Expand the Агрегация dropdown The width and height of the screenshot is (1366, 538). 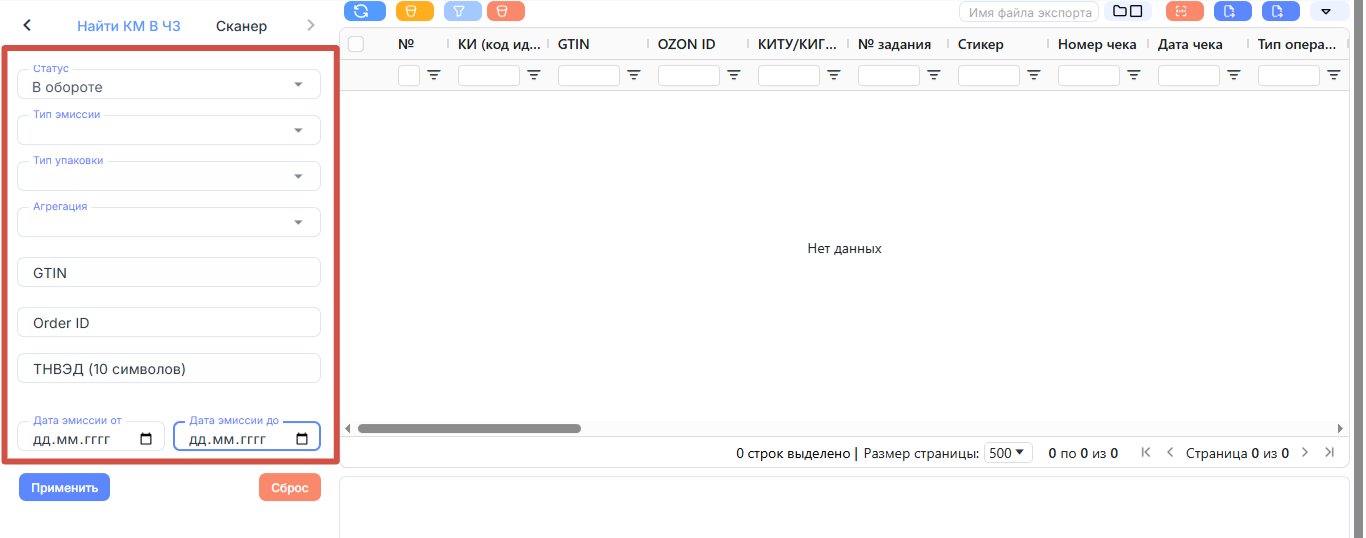point(169,222)
